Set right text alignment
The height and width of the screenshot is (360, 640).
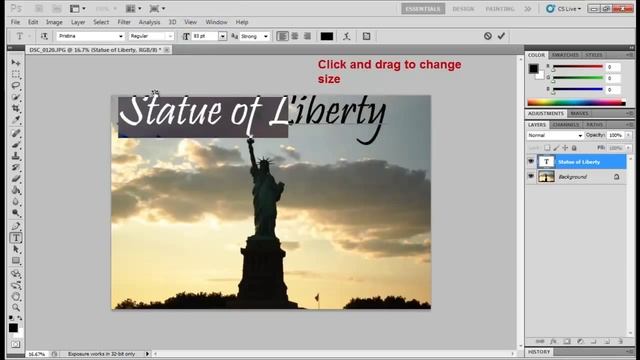tap(307, 36)
